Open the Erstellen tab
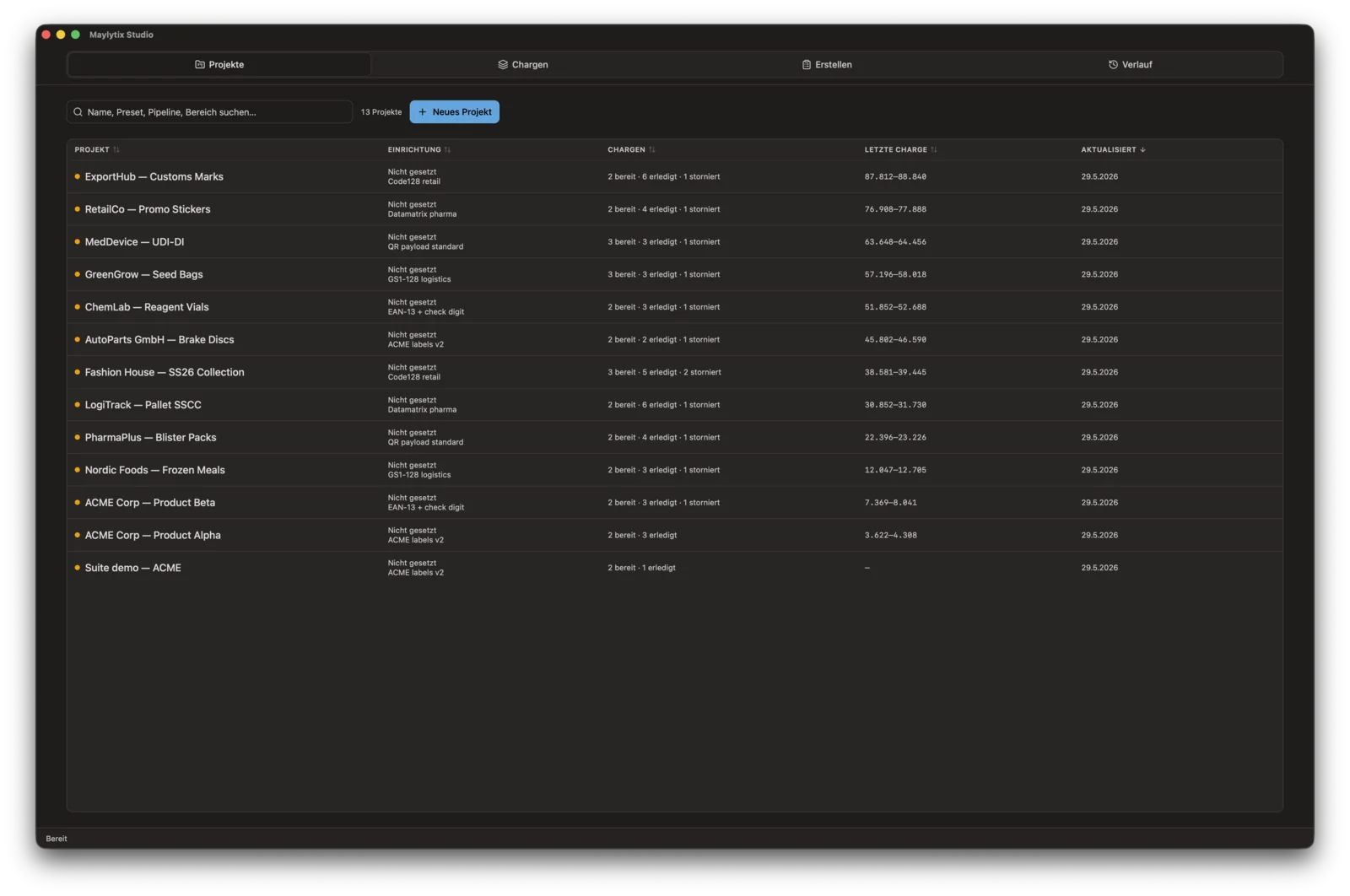 coord(827,64)
